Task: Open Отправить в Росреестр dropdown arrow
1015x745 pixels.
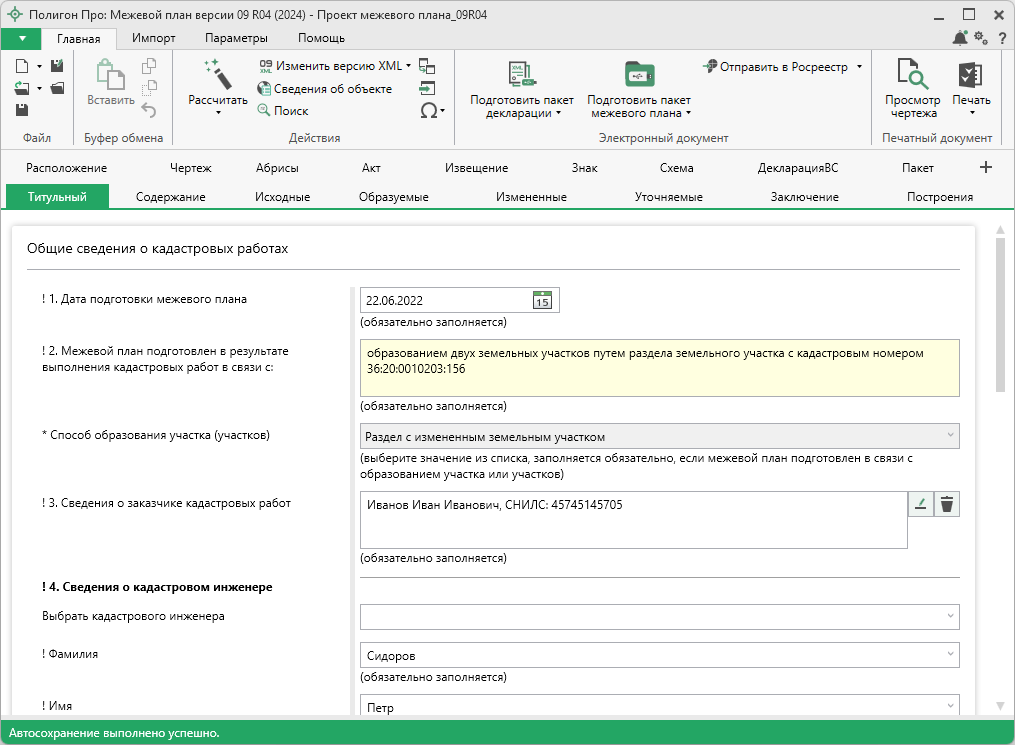Action: tap(859, 67)
